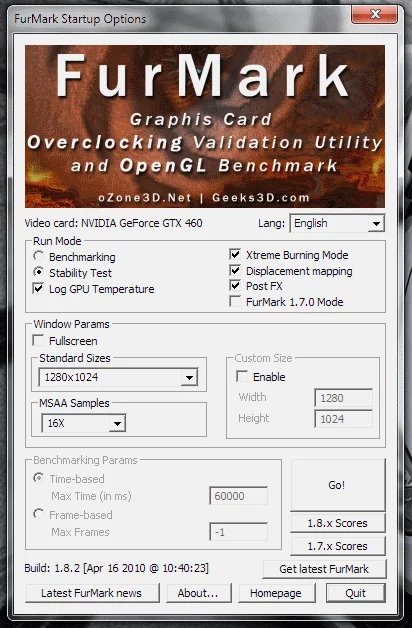Open 1.7.x Scores

(338, 546)
